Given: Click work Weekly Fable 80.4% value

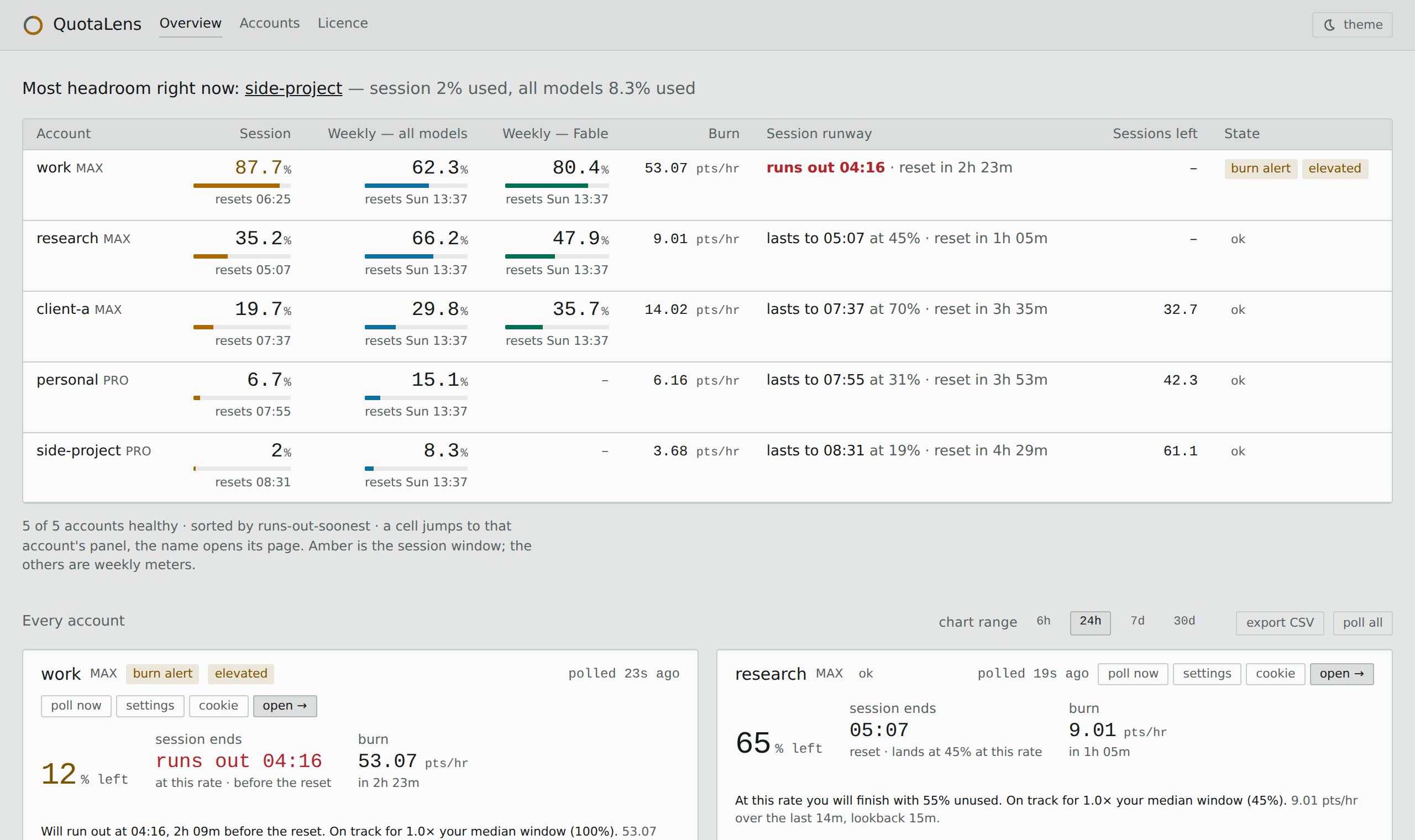Looking at the screenshot, I should click(580, 167).
